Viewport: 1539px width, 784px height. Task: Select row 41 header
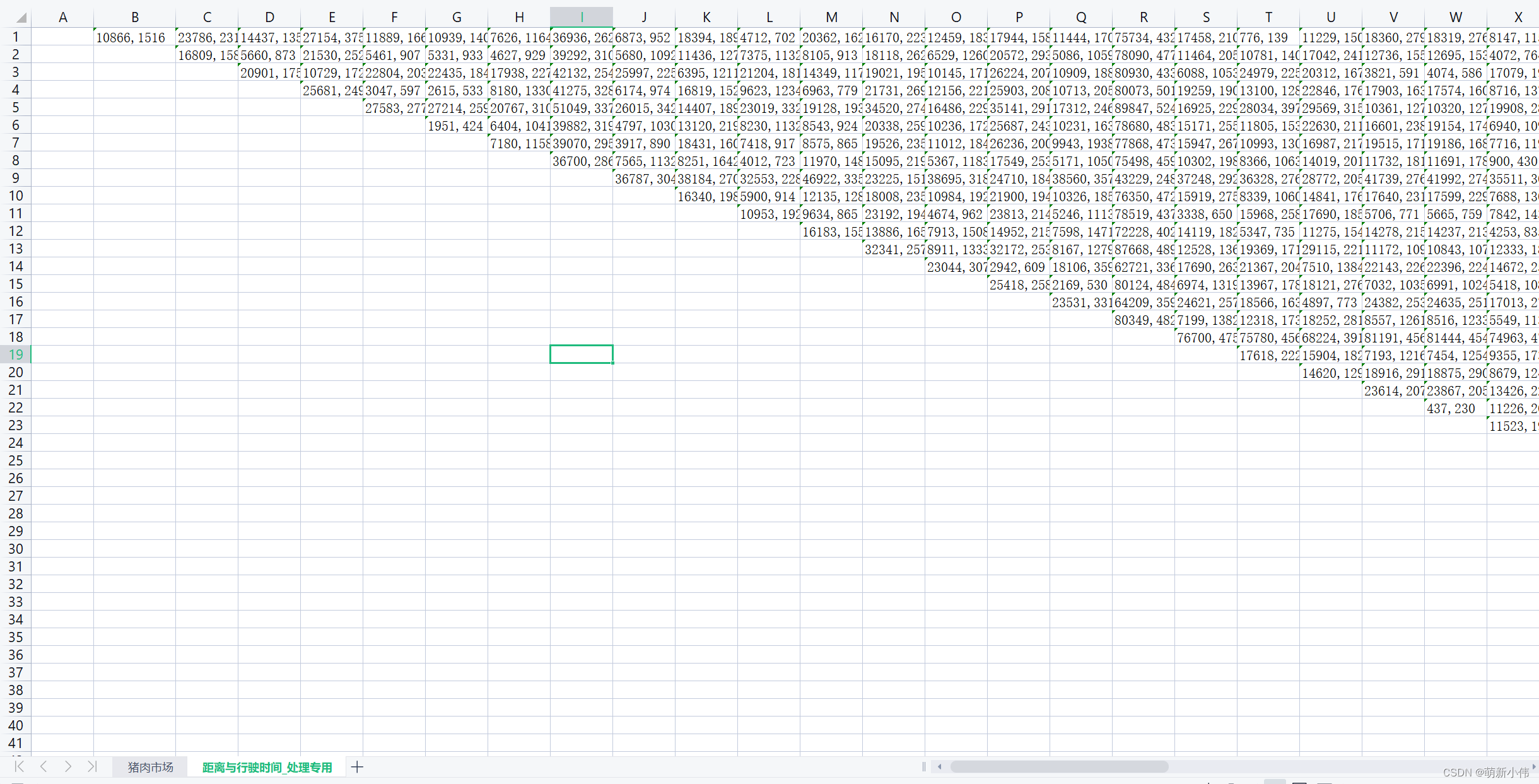click(x=15, y=743)
